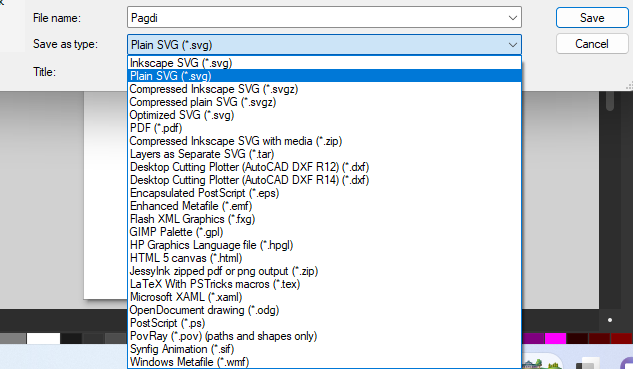Pick Compressed Inkscape SVG with media (*.zip)
This screenshot has width=633, height=369.
point(324,141)
